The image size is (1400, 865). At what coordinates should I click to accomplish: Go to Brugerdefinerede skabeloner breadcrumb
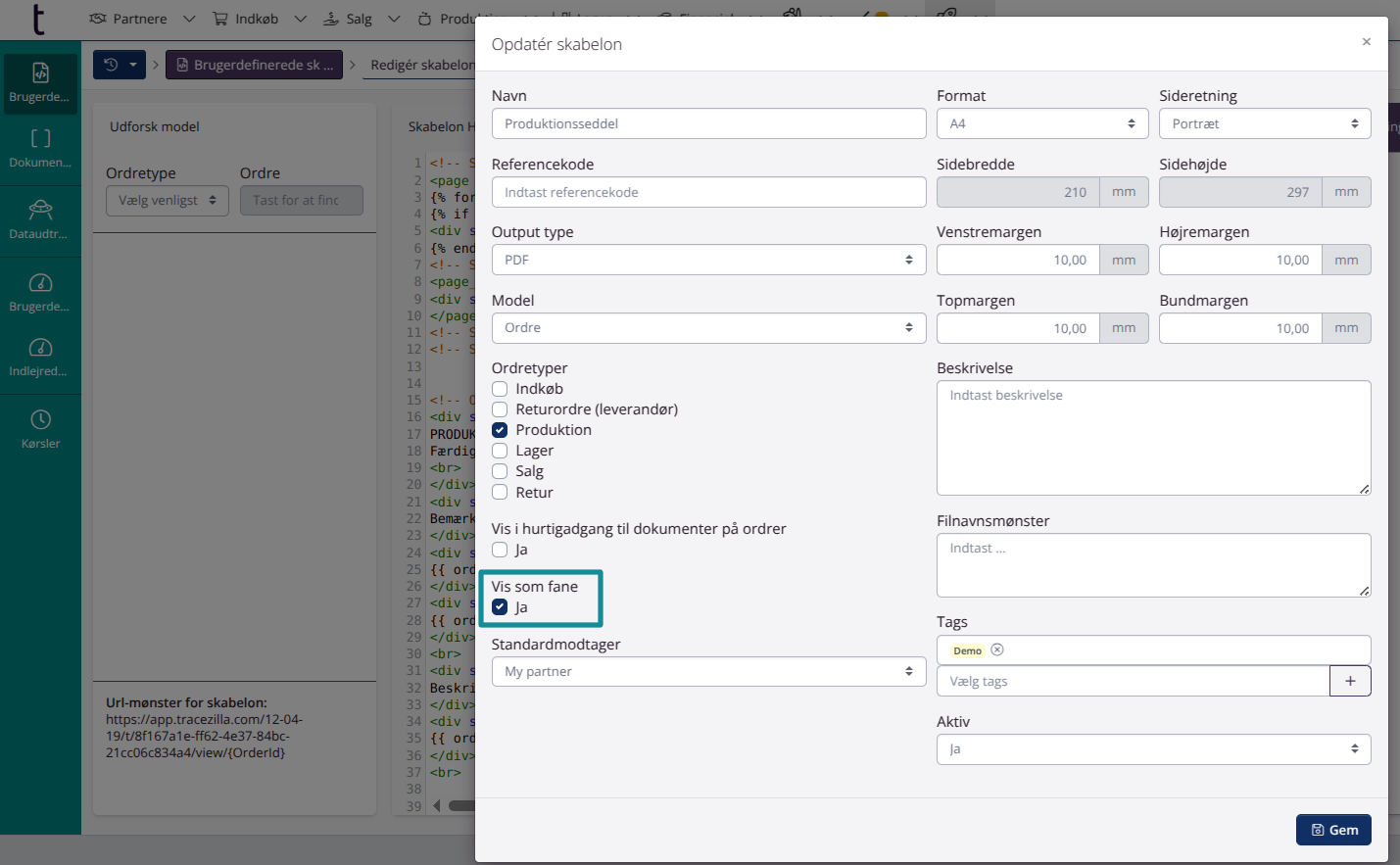click(x=254, y=65)
